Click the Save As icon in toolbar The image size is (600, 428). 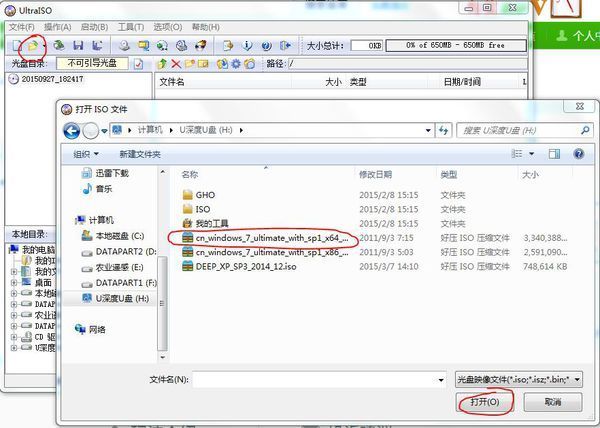click(x=97, y=46)
